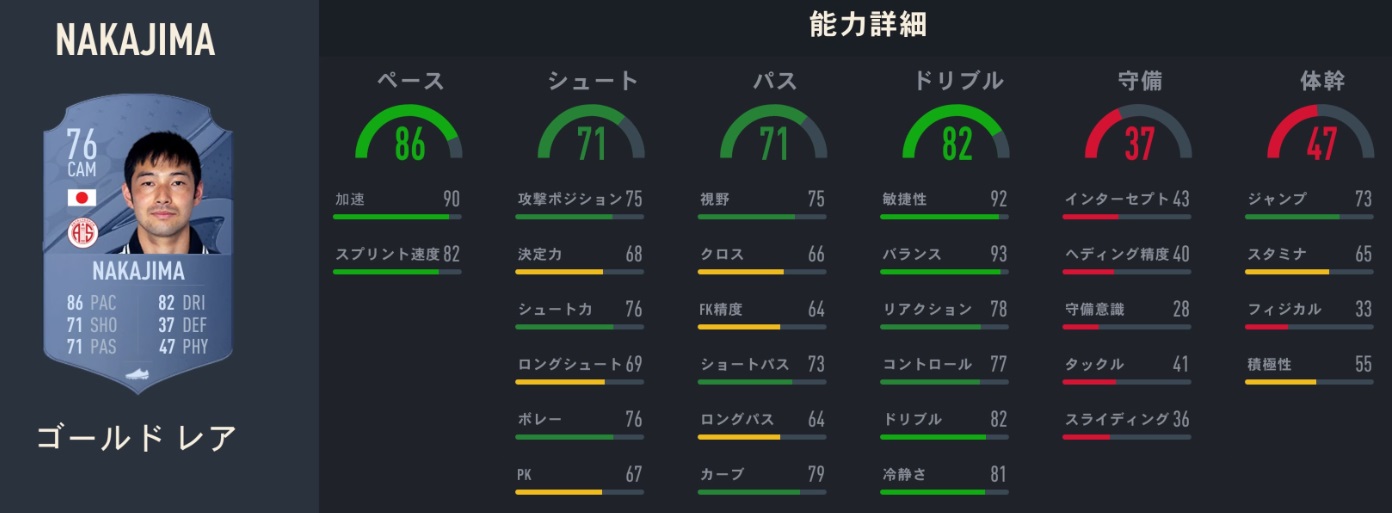Screen dimensions: 1392x513
Task: Click the スタミナ stat row
Action: (1309, 255)
